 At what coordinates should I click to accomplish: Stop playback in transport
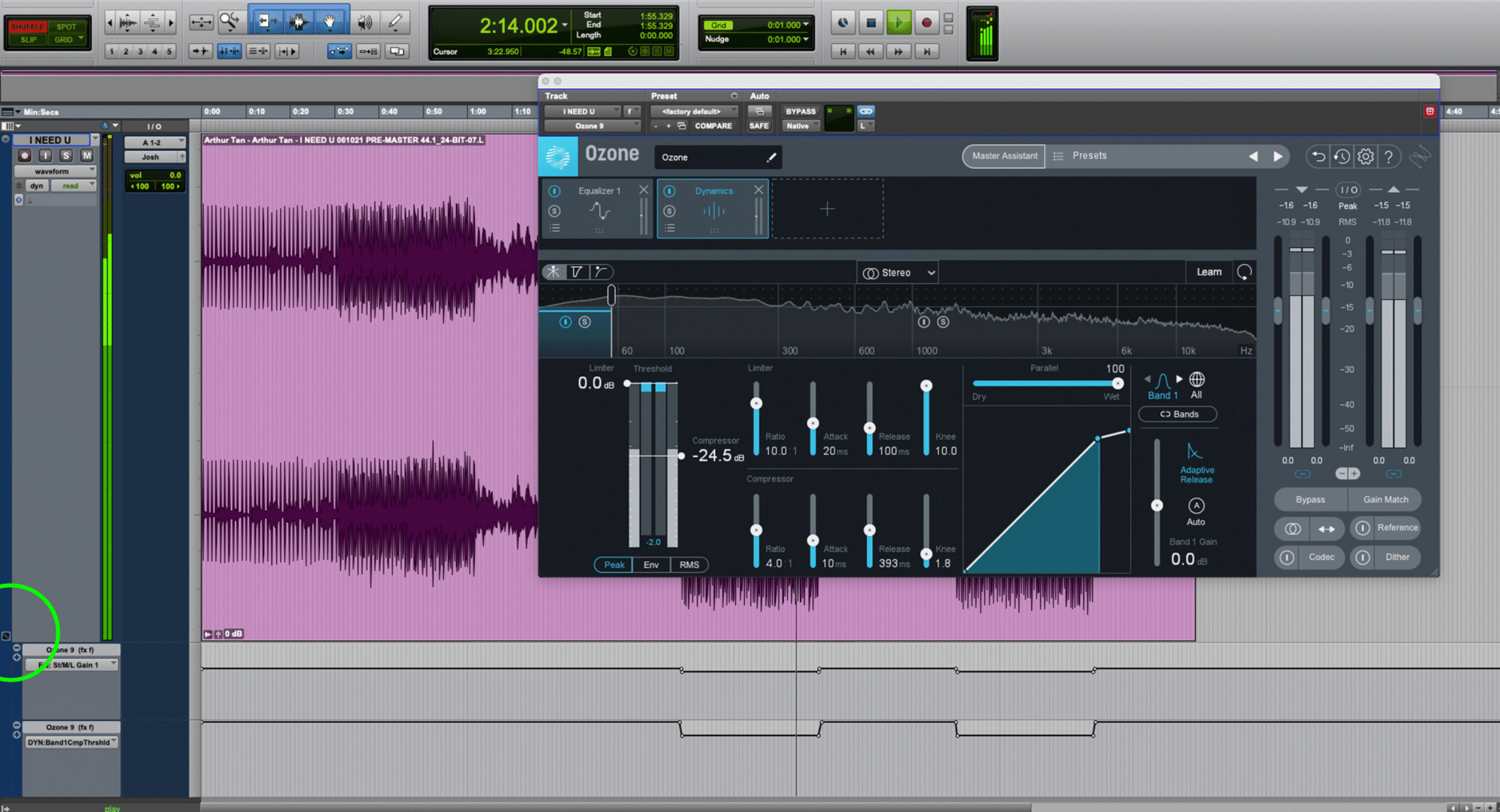pos(871,23)
